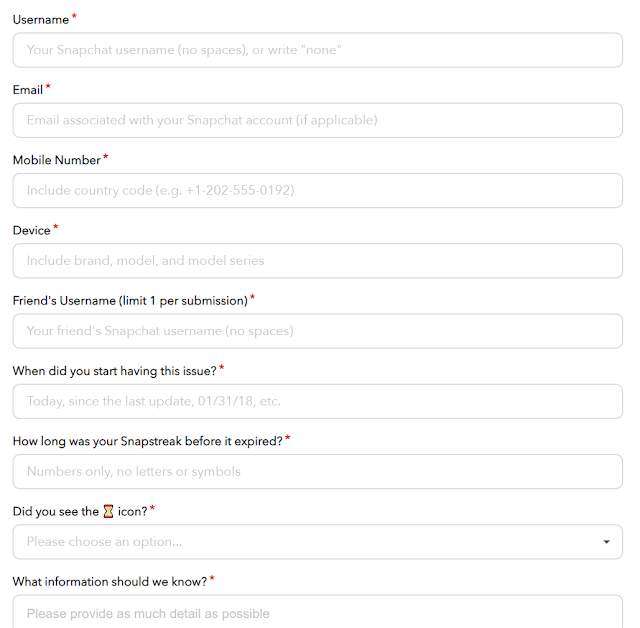Click the dropdown arrow for the hourglass icon question

607,542
